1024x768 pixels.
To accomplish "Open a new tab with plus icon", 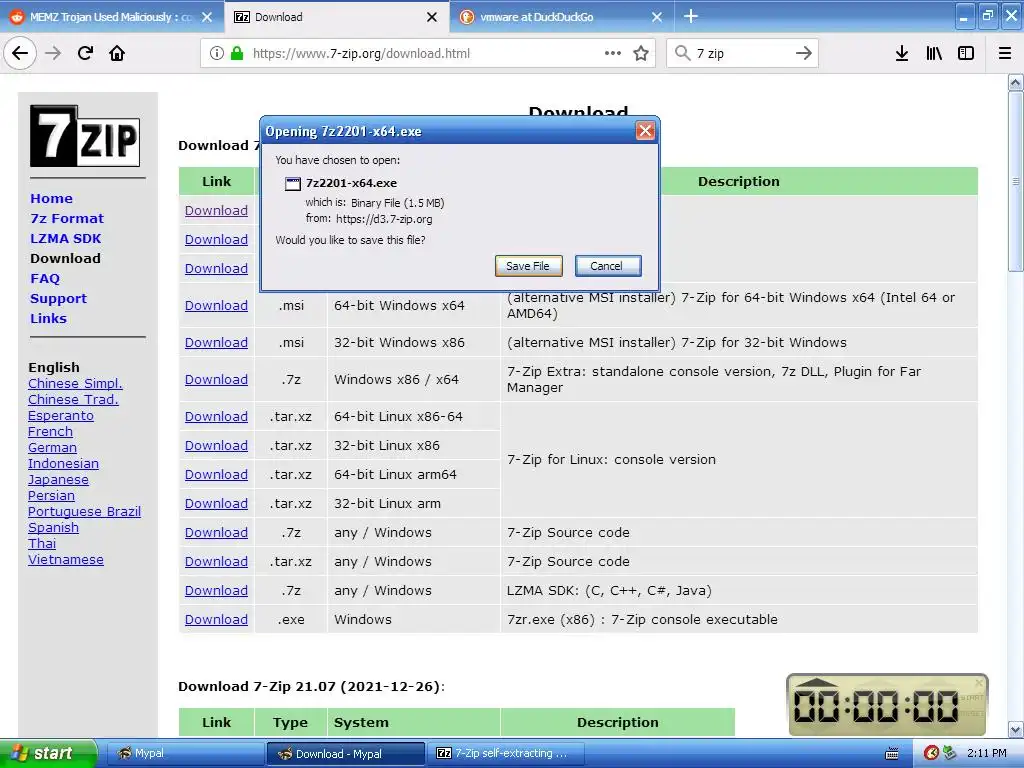I will tap(691, 16).
